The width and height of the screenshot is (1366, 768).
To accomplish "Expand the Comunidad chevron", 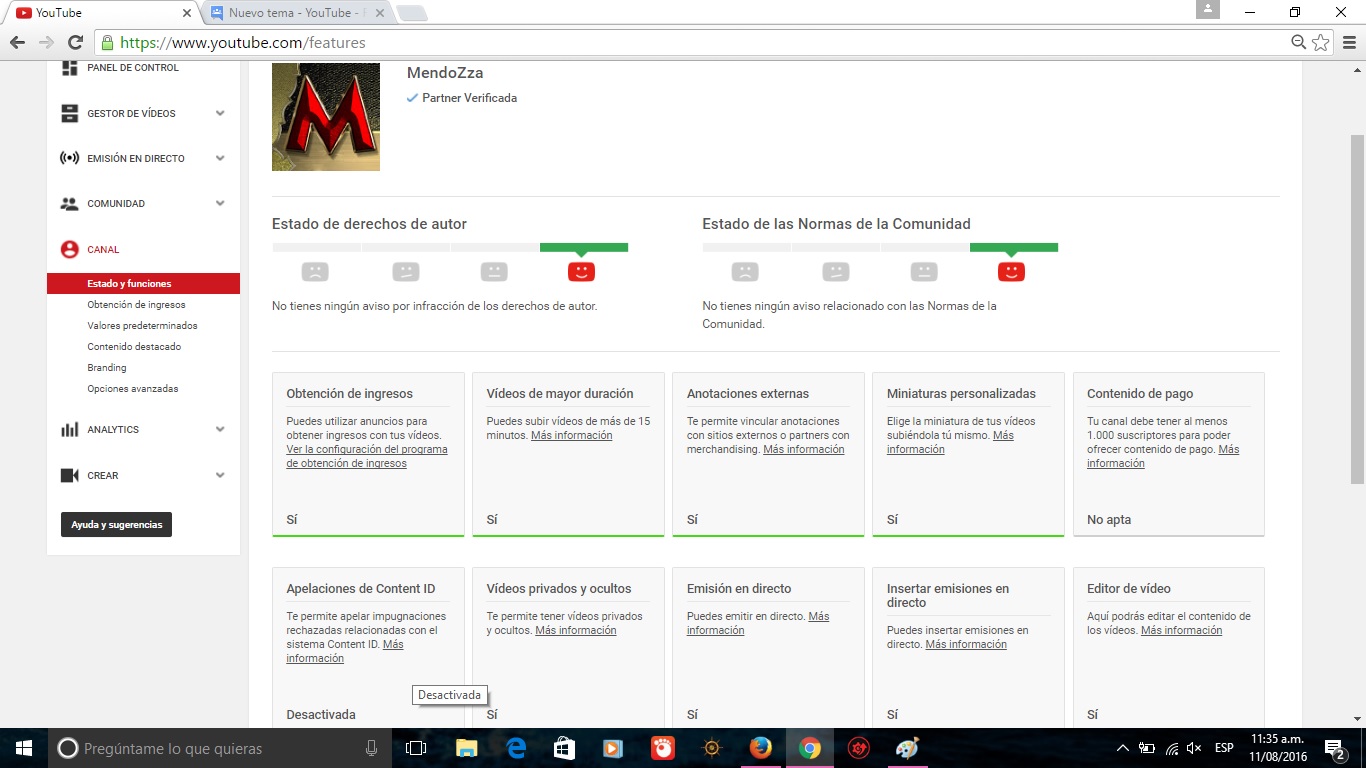I will pos(220,203).
